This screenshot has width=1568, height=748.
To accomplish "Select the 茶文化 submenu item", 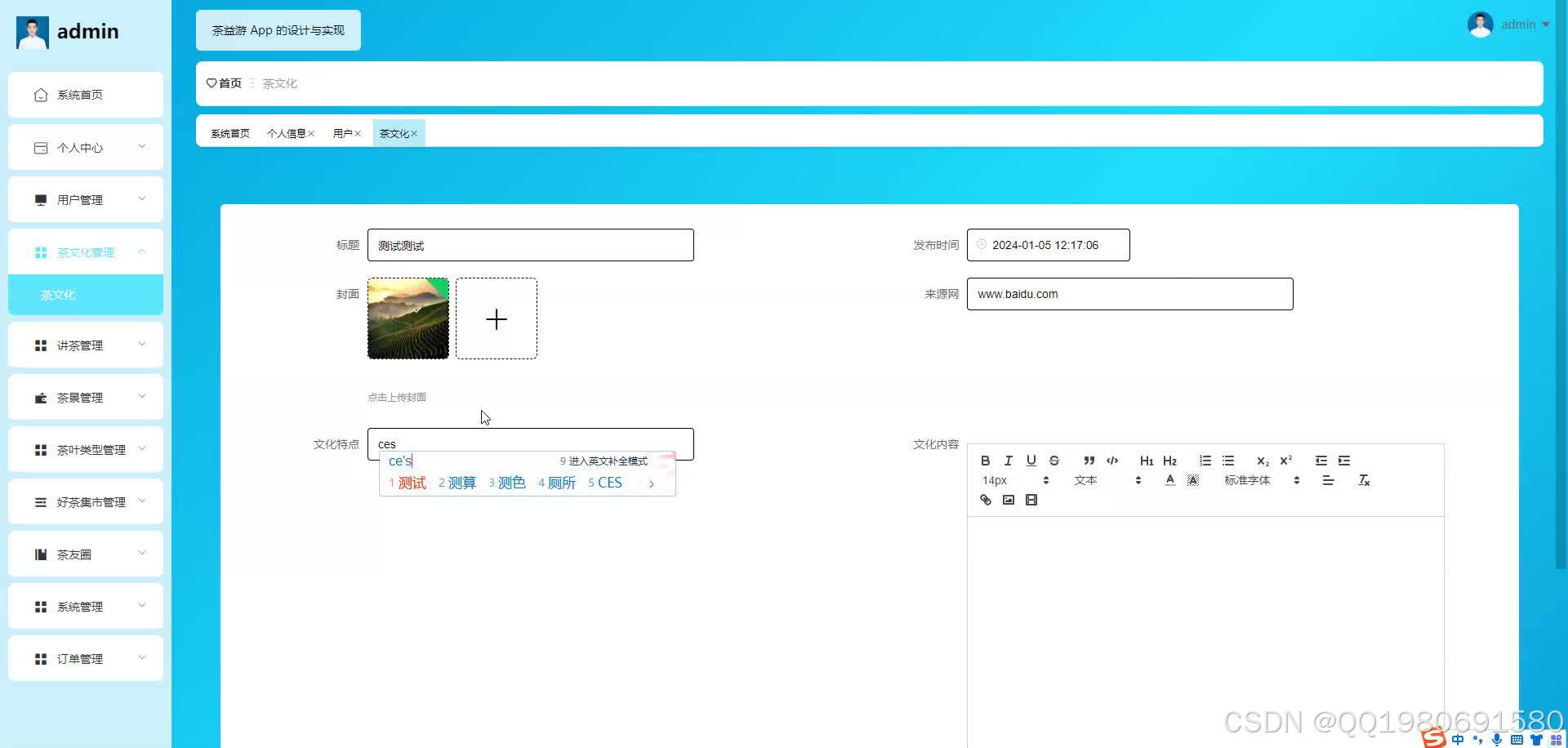I will [x=86, y=295].
